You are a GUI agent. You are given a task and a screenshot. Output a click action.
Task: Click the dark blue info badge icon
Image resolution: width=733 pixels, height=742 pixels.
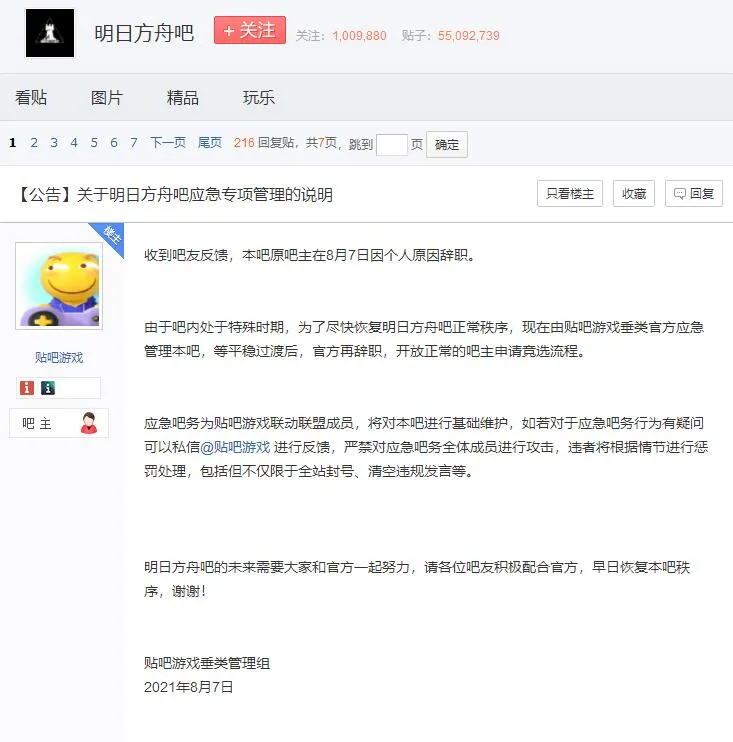tap(48, 388)
